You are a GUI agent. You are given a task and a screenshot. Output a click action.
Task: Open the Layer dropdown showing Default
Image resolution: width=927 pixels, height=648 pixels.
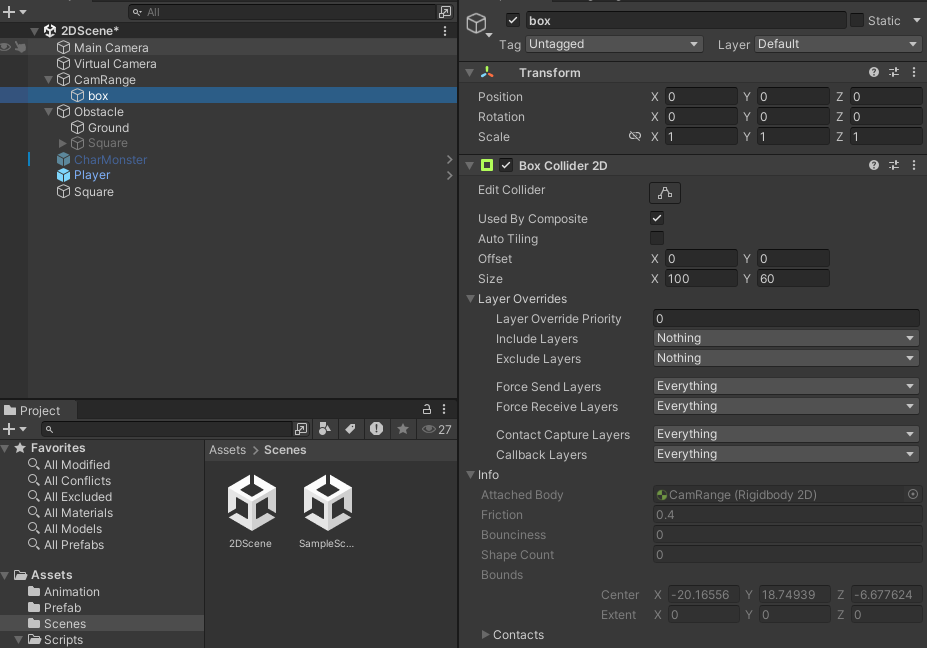point(837,44)
